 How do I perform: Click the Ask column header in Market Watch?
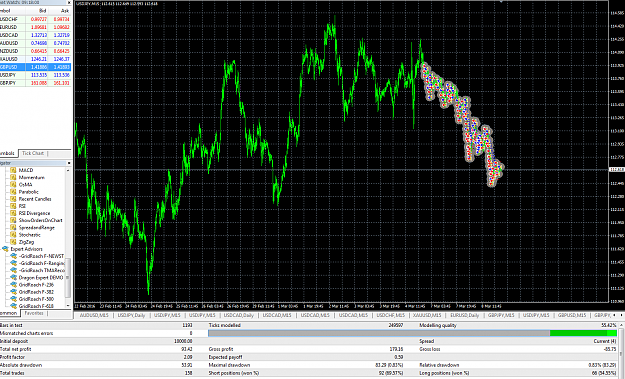(x=60, y=11)
